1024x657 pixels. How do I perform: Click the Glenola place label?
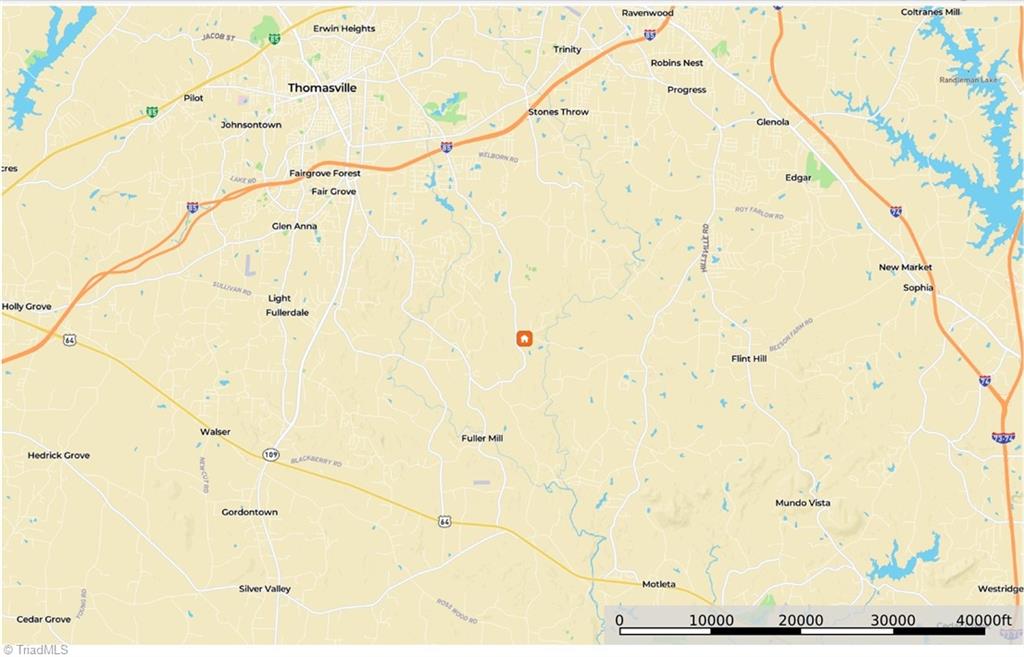click(x=773, y=122)
